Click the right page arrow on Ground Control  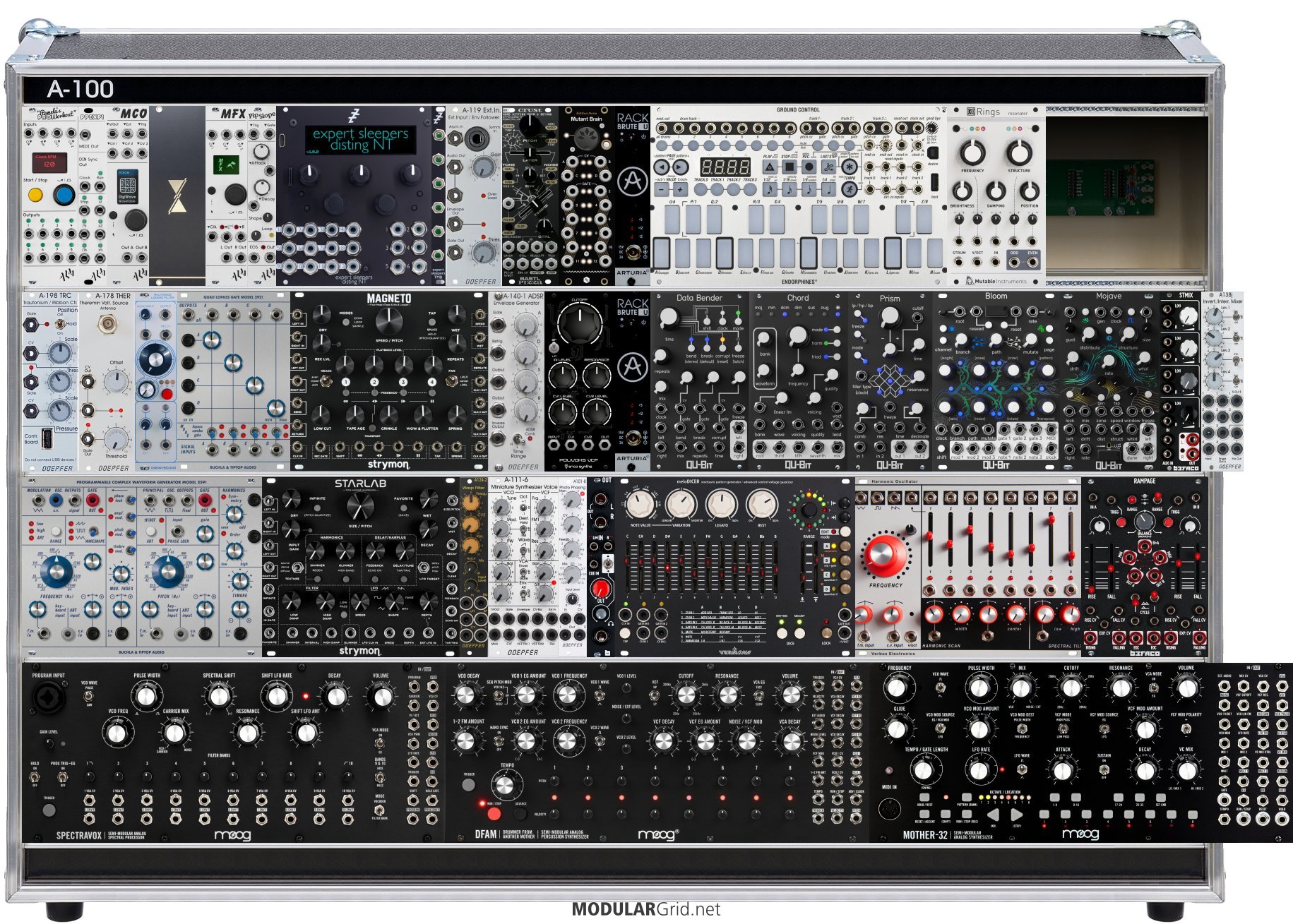679,167
